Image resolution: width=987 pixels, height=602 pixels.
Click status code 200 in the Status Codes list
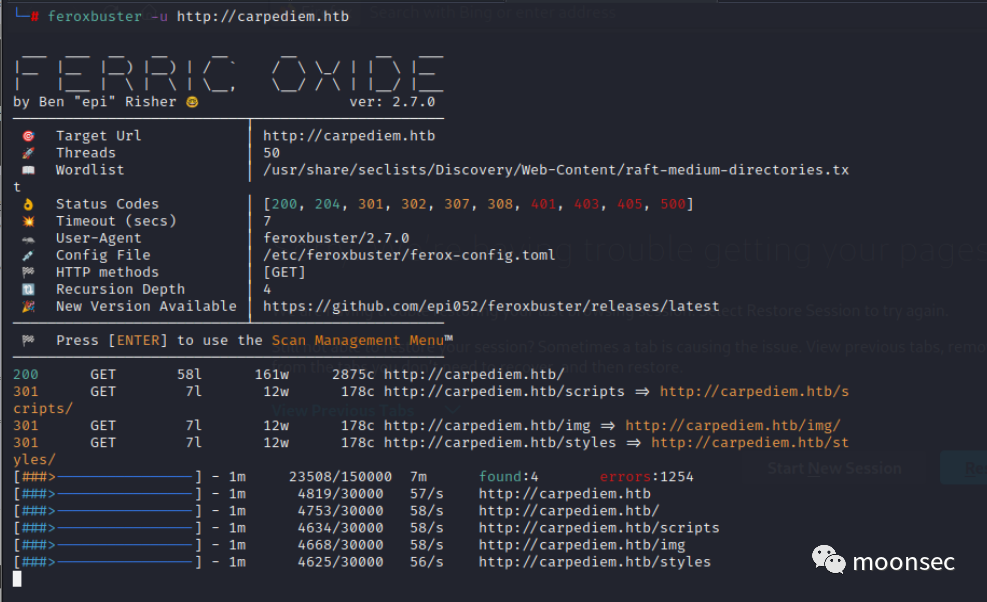pyautogui.click(x=284, y=204)
